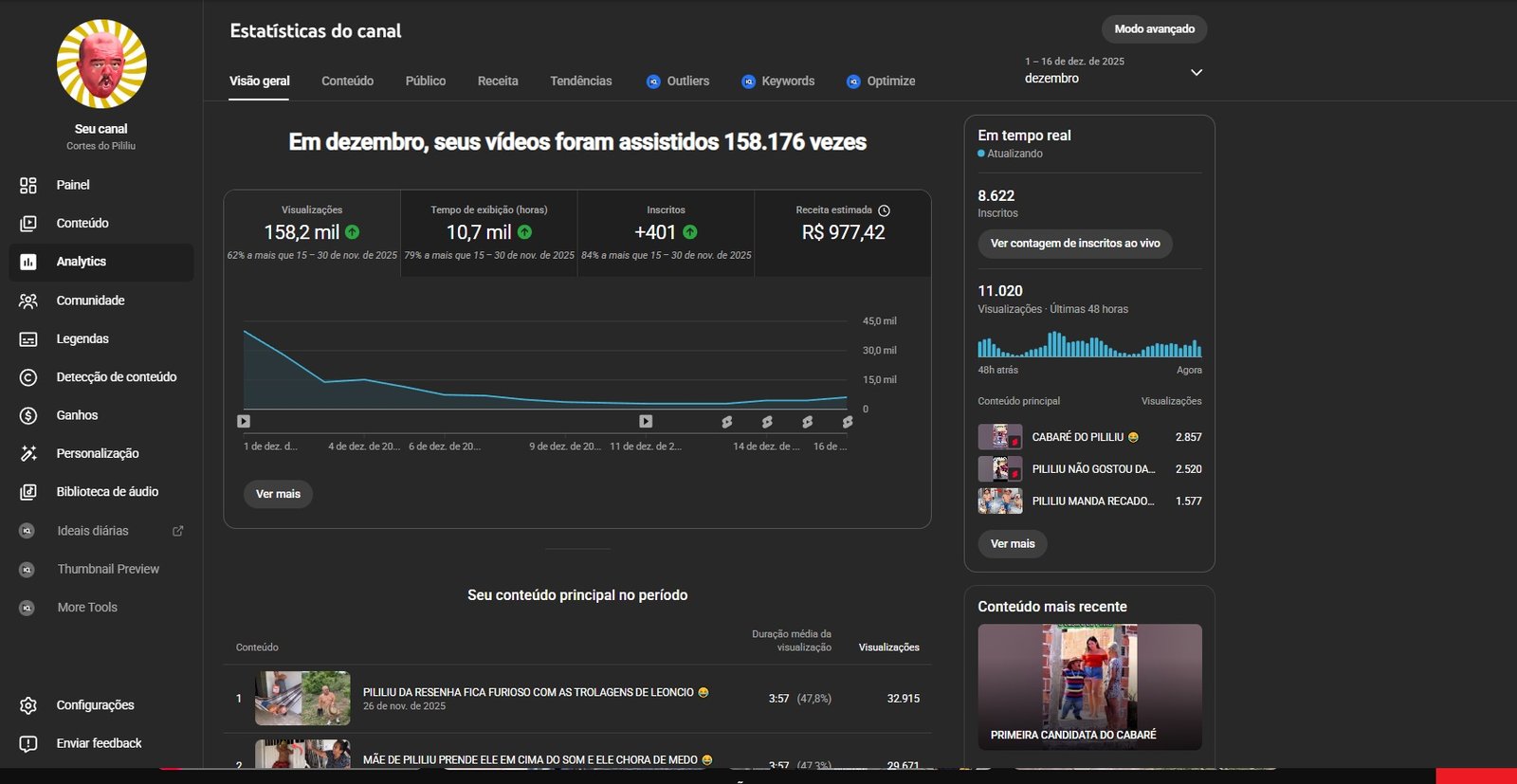Open Personalização magic wand icon
Screen dimensions: 1517x784
[28, 454]
